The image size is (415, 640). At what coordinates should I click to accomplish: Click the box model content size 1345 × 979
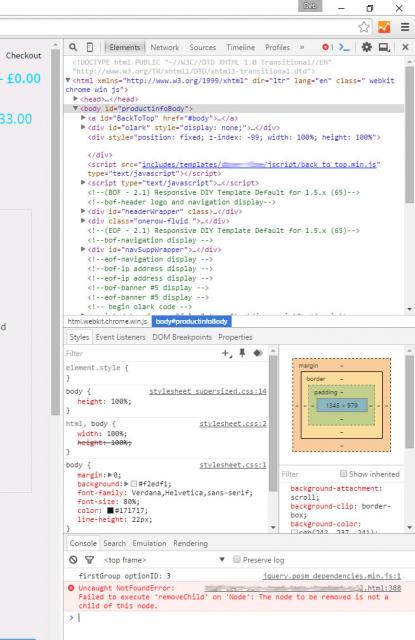point(342,405)
